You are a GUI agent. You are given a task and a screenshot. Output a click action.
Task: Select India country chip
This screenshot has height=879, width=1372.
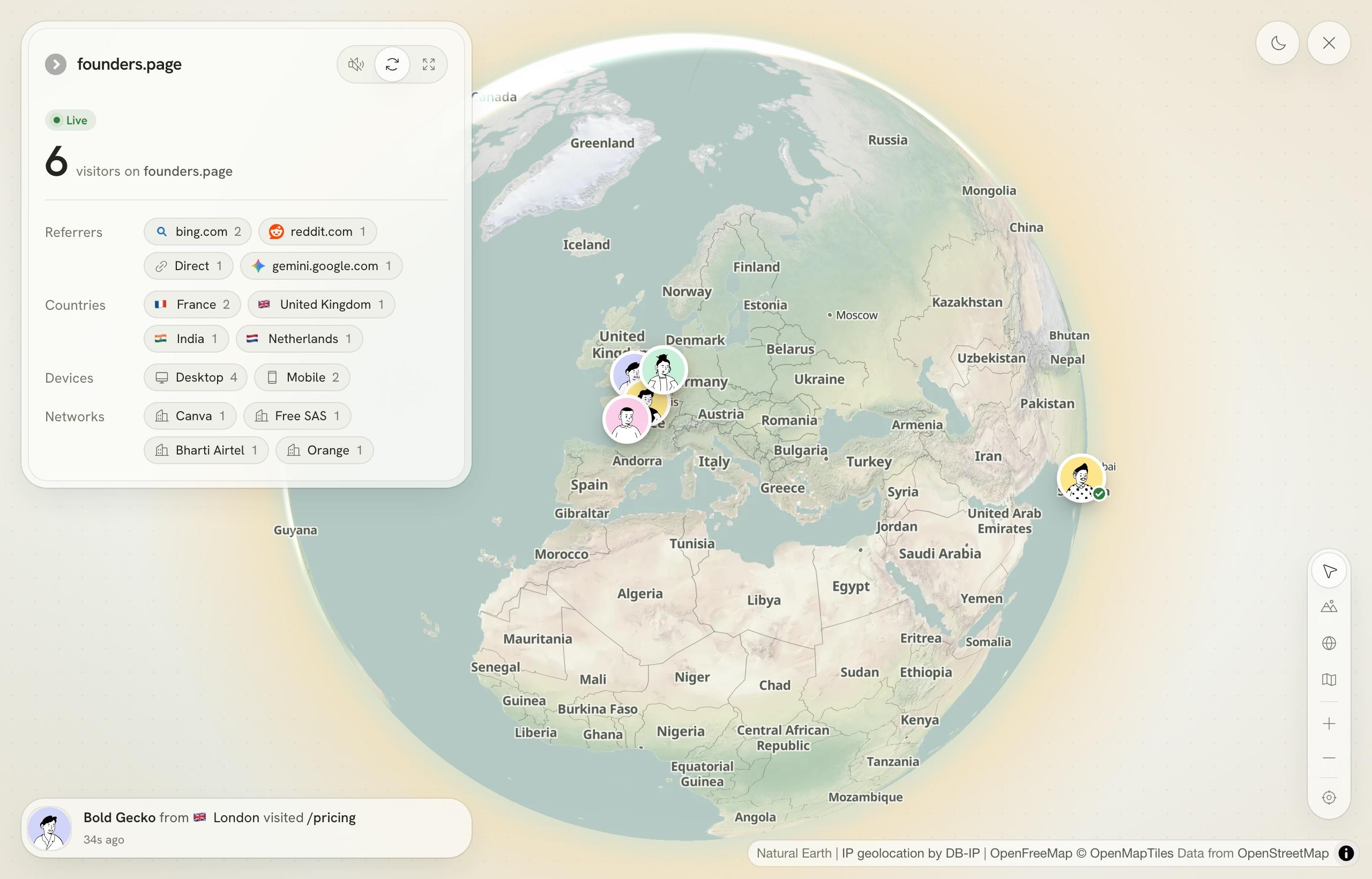point(186,339)
